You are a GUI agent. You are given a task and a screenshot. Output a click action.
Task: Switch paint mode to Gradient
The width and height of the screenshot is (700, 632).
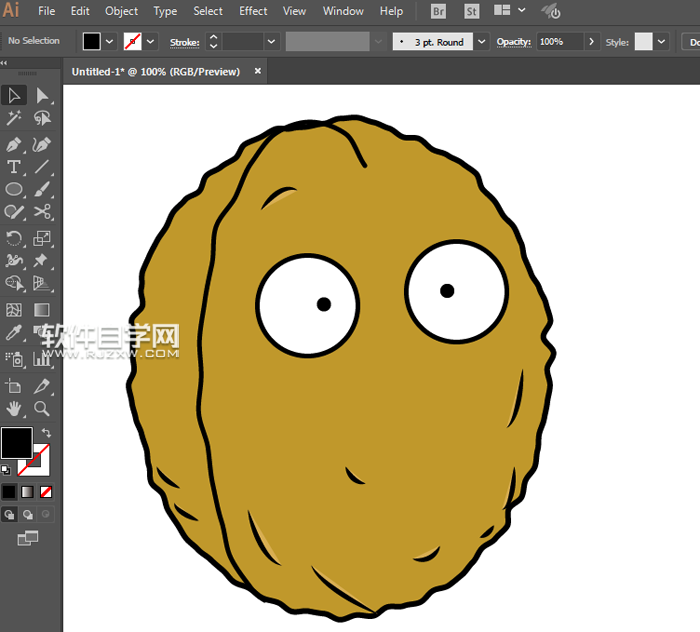(27, 492)
